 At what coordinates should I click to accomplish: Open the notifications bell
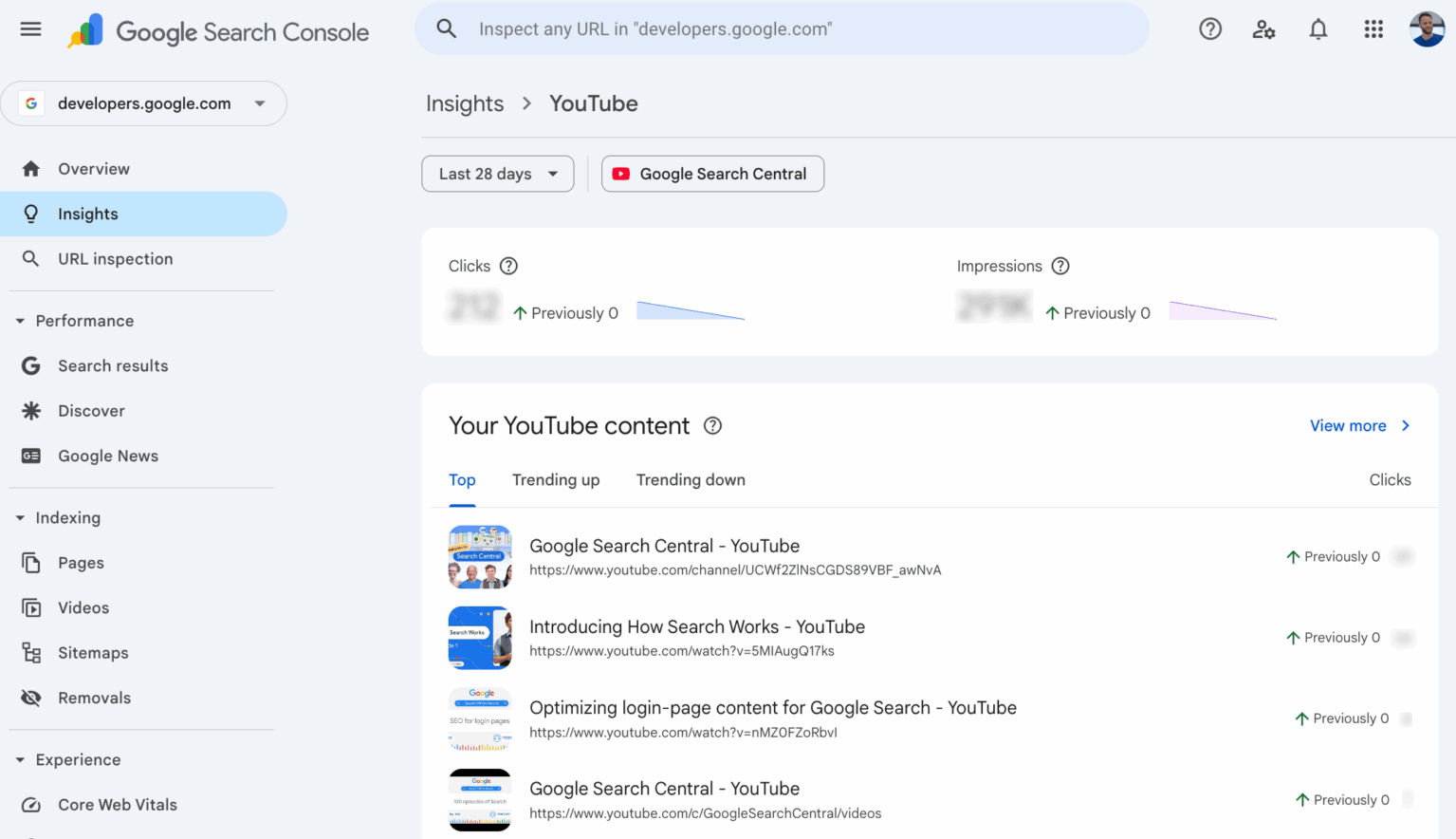1318,29
